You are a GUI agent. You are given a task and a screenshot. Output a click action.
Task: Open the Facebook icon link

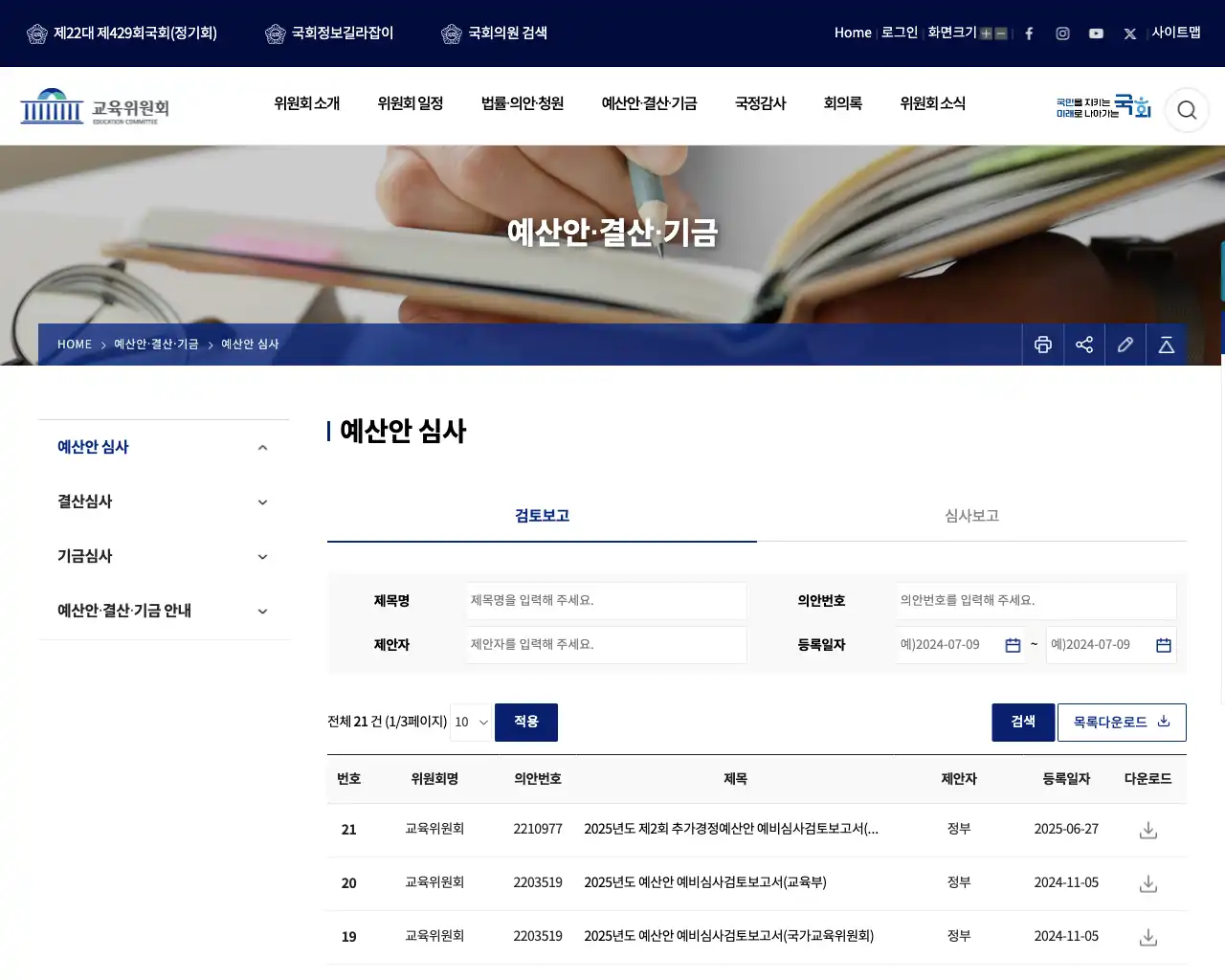[x=1029, y=33]
